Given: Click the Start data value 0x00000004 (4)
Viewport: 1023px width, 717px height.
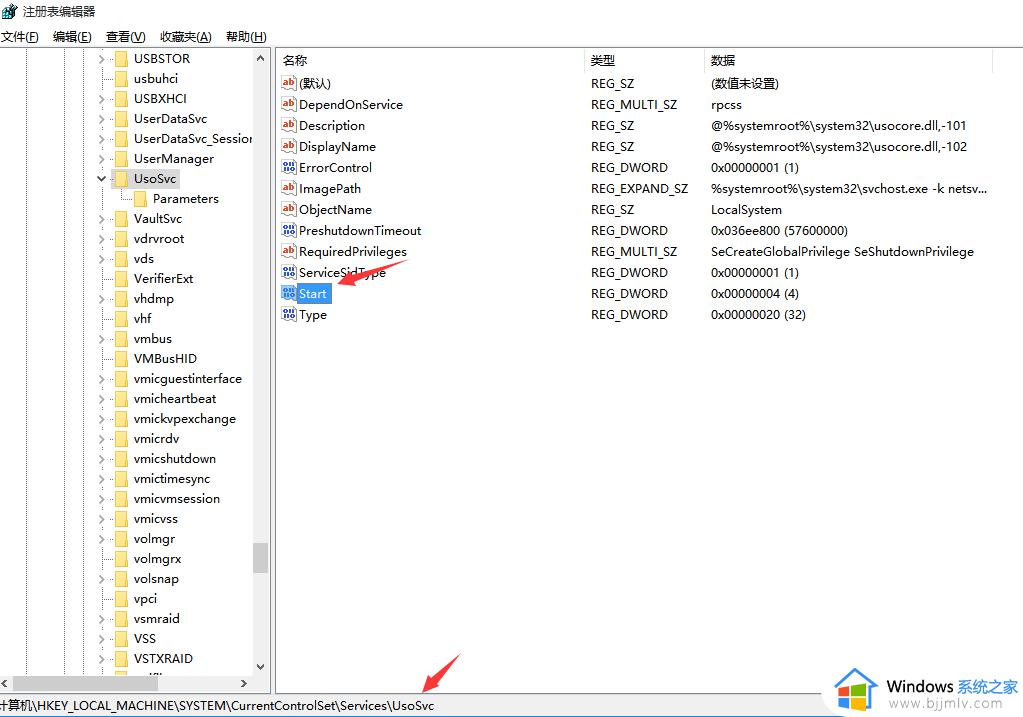Looking at the screenshot, I should pyautogui.click(x=755, y=294).
